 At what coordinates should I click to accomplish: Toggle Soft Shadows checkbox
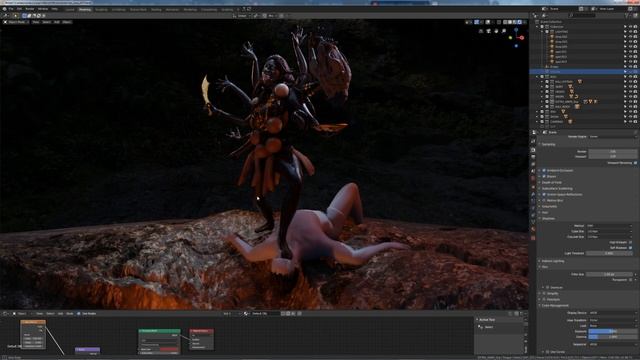631,248
